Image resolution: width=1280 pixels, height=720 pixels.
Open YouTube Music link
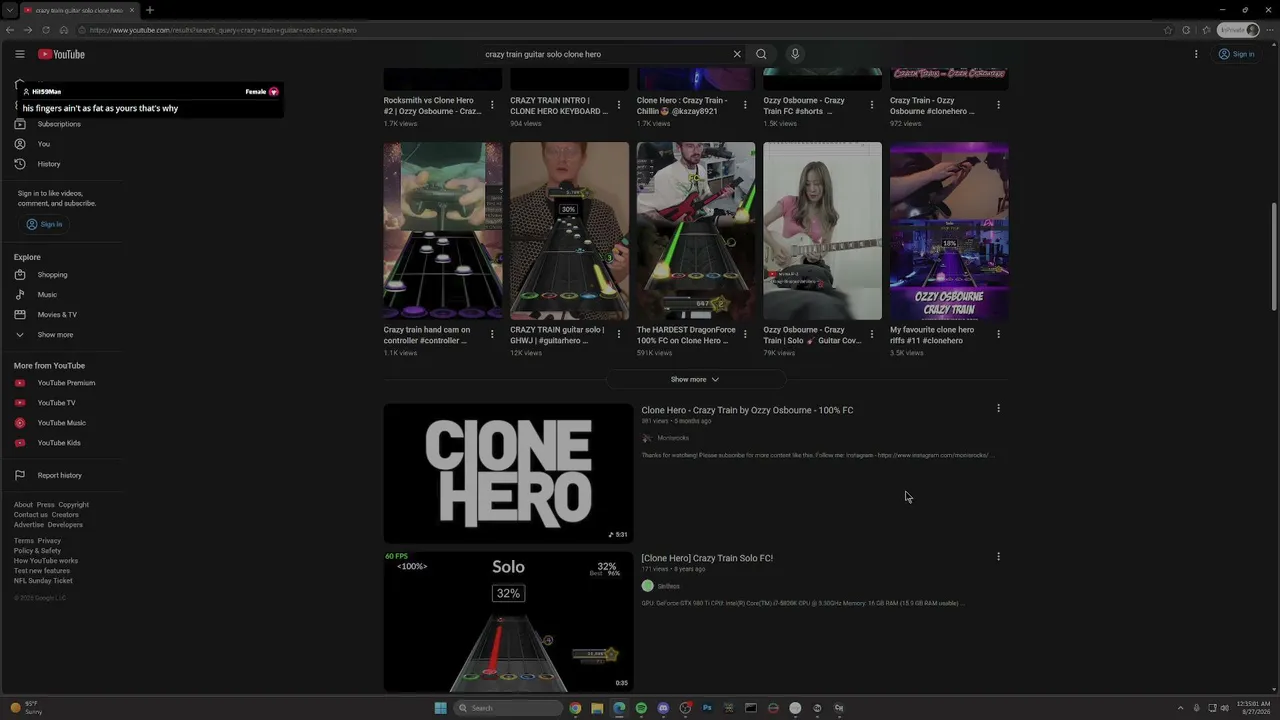pos(60,423)
